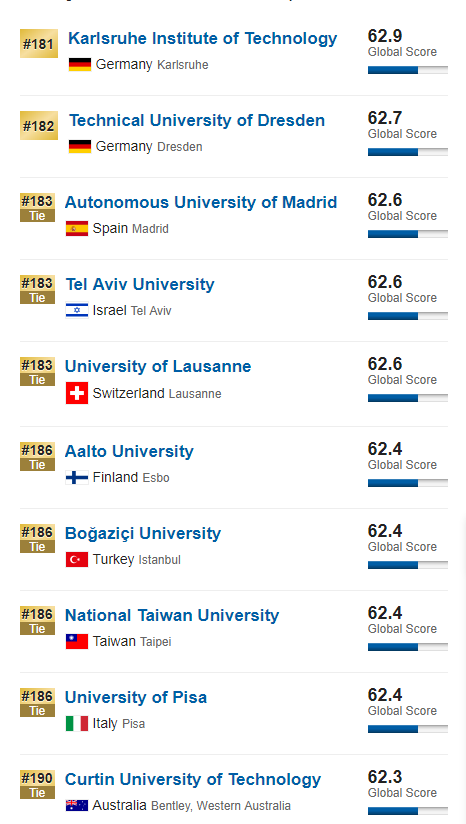Image resolution: width=466 pixels, height=824 pixels.
Task: Click the #181 rank badge
Action: point(39,44)
